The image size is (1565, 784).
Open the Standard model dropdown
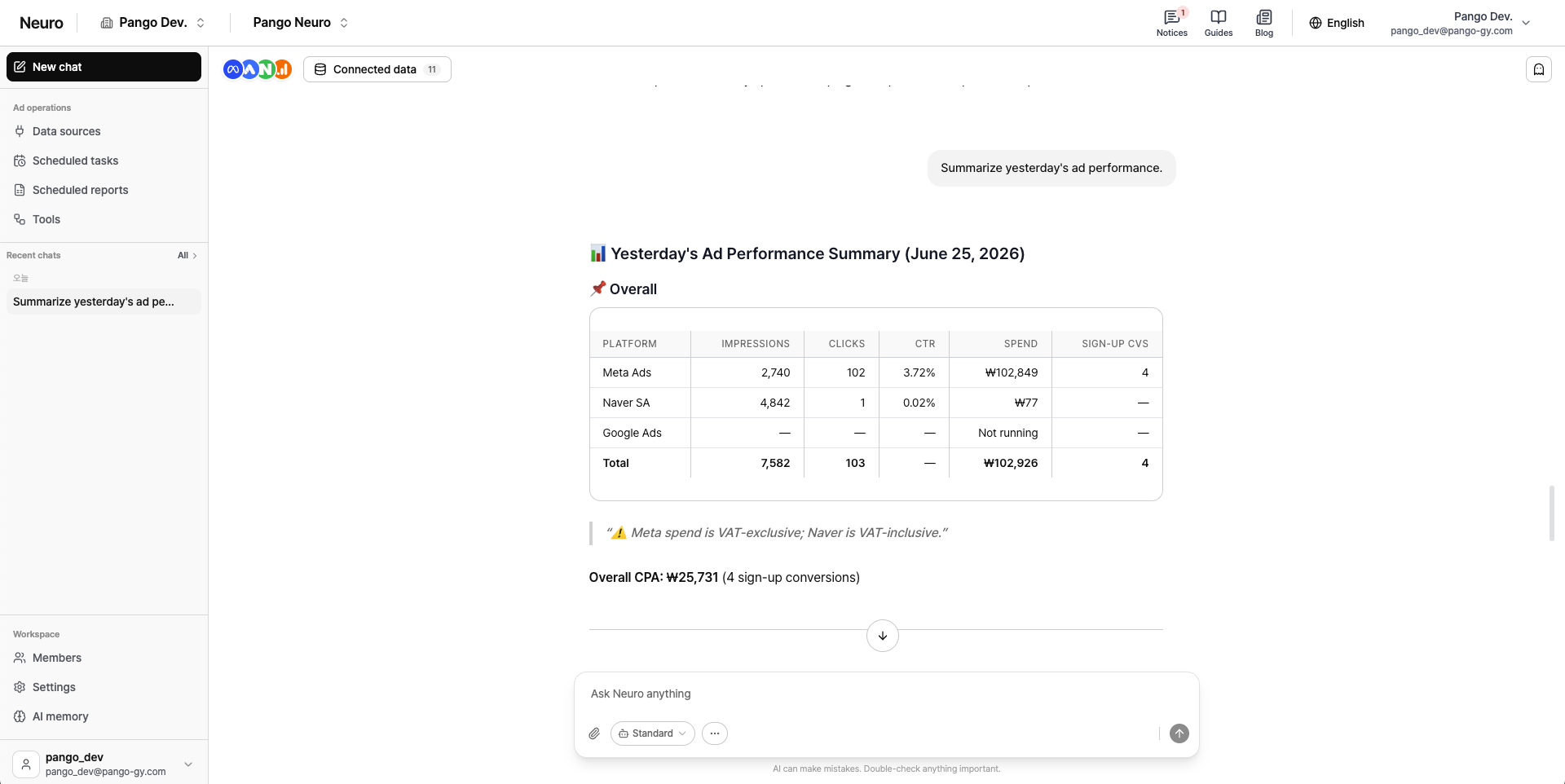[x=652, y=733]
